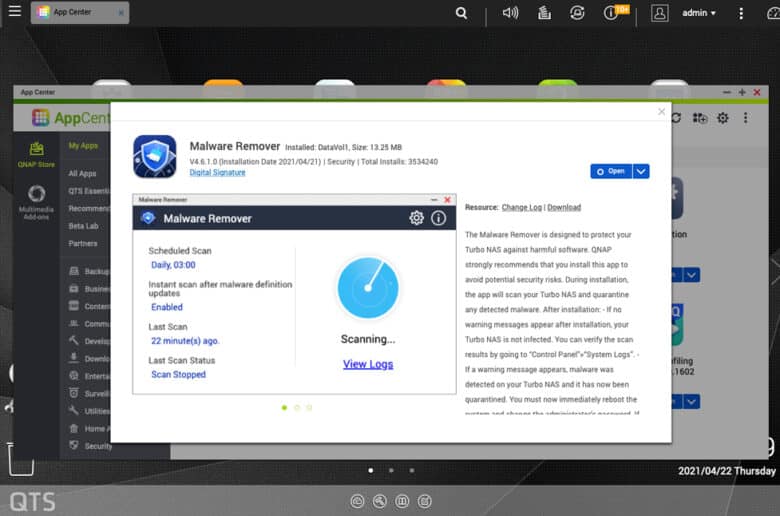Image resolution: width=780 pixels, height=516 pixels.
Task: Open the Download resource link
Action: pyautogui.click(x=564, y=207)
